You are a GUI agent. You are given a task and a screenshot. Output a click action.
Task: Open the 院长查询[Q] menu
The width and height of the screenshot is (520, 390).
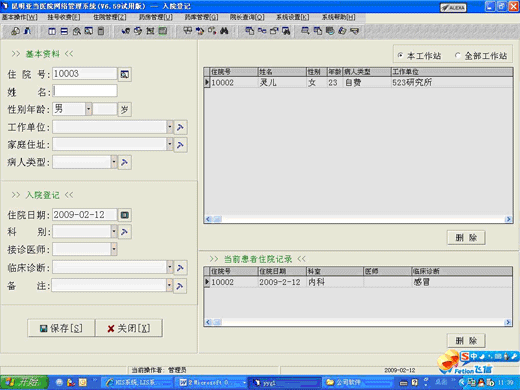click(x=247, y=17)
